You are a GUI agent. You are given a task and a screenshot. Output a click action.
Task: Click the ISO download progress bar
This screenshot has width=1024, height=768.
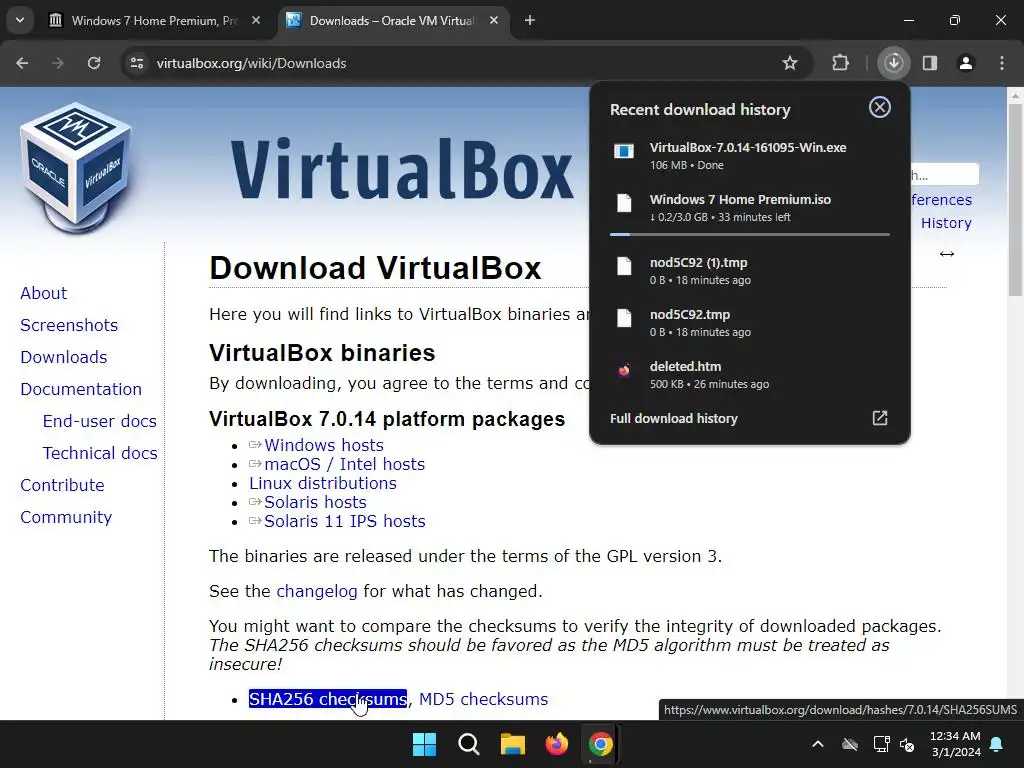point(750,234)
